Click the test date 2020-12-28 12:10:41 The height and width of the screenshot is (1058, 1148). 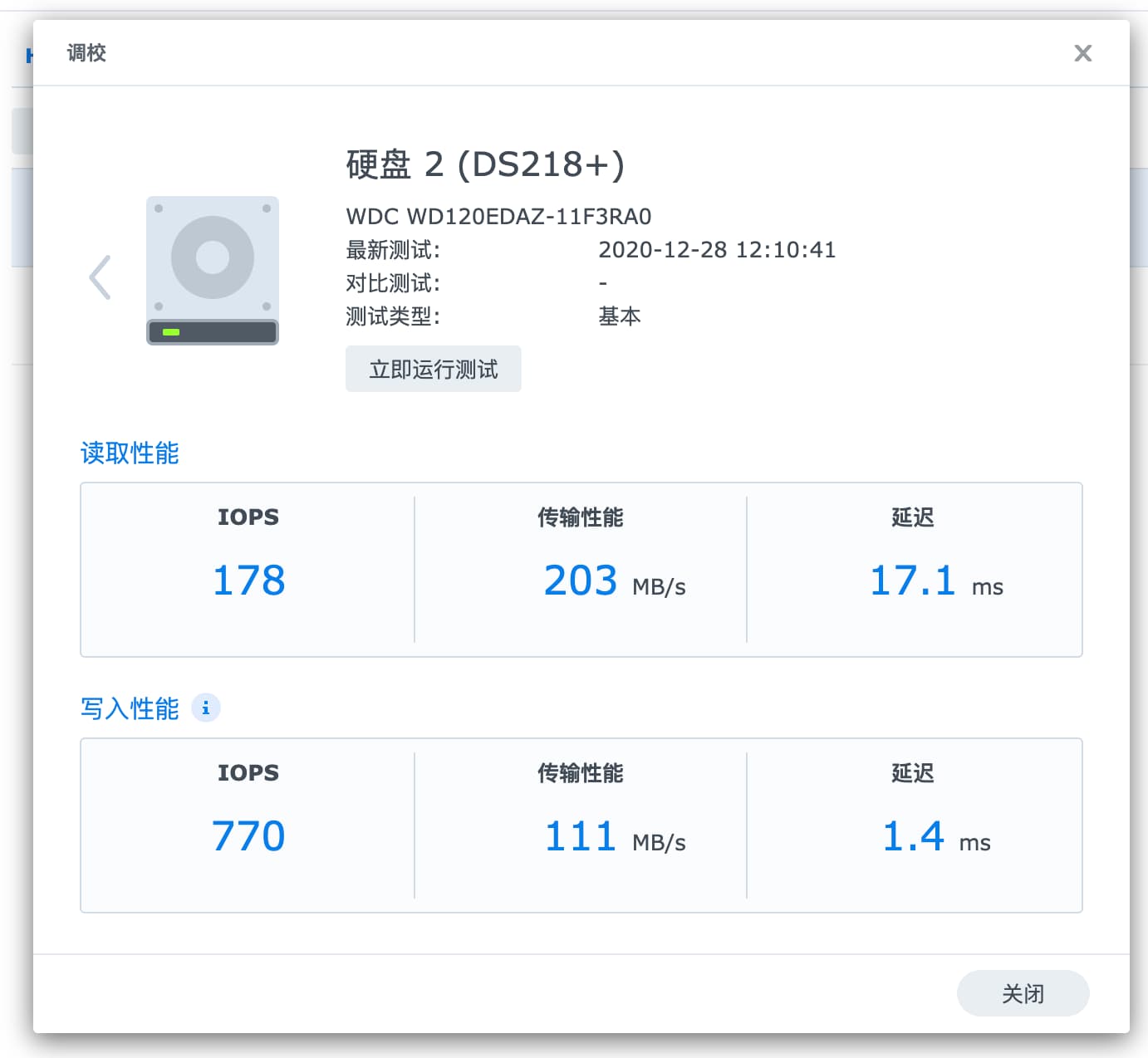(x=717, y=250)
